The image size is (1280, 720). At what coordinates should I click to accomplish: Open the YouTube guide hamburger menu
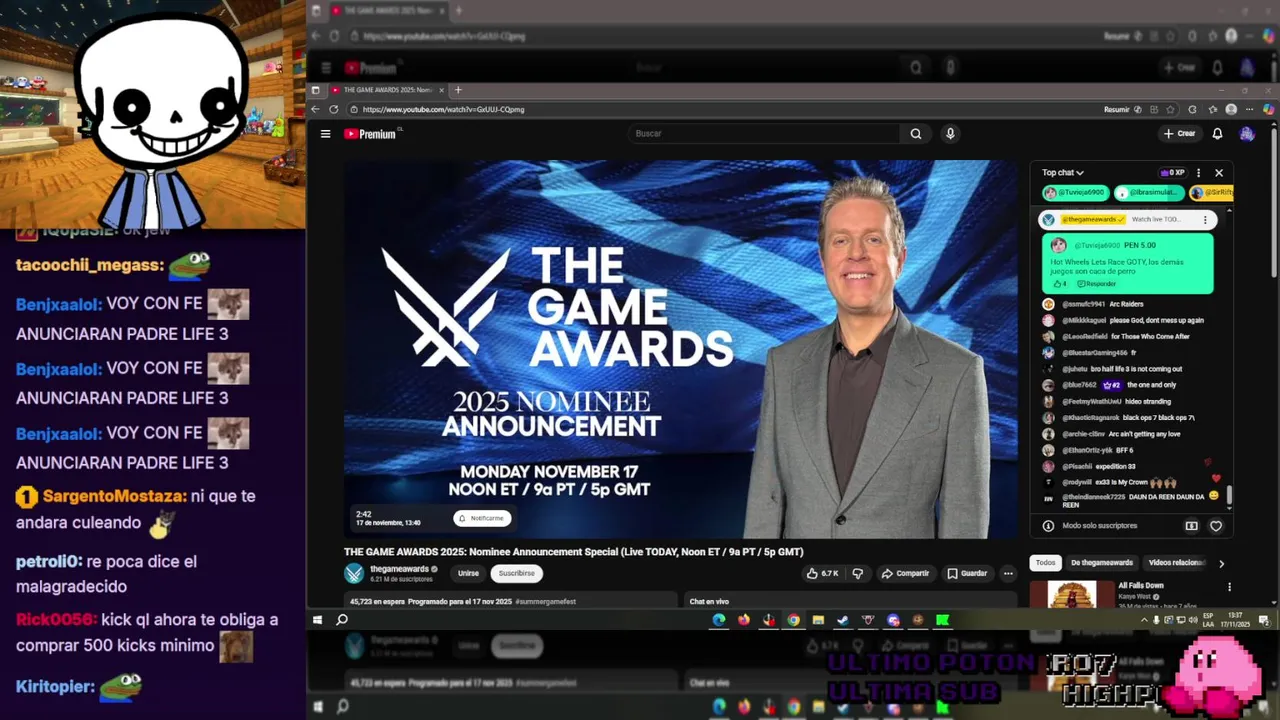tap(325, 133)
